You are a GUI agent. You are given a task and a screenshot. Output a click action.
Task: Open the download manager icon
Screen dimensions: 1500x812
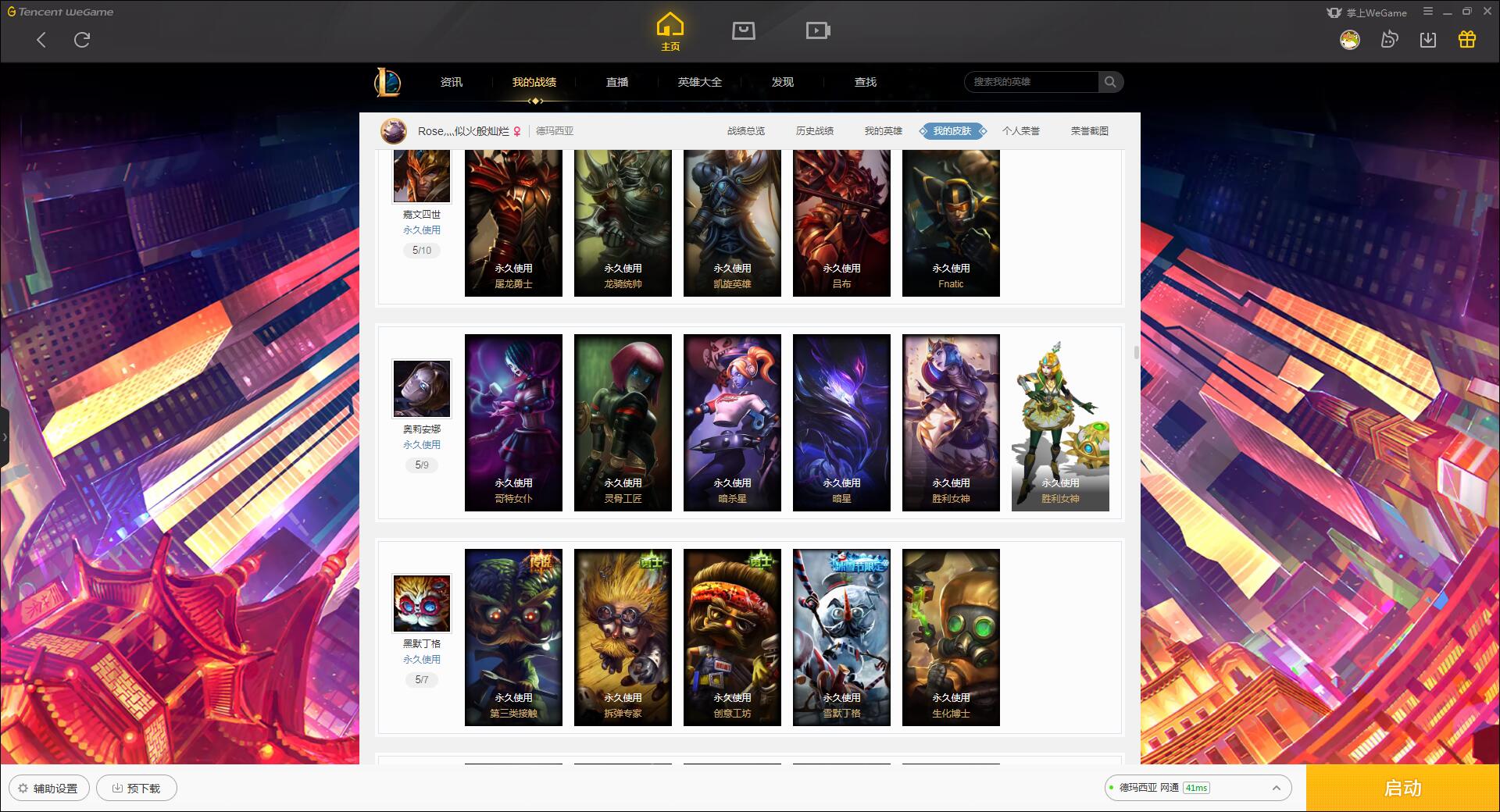pyautogui.click(x=1428, y=40)
